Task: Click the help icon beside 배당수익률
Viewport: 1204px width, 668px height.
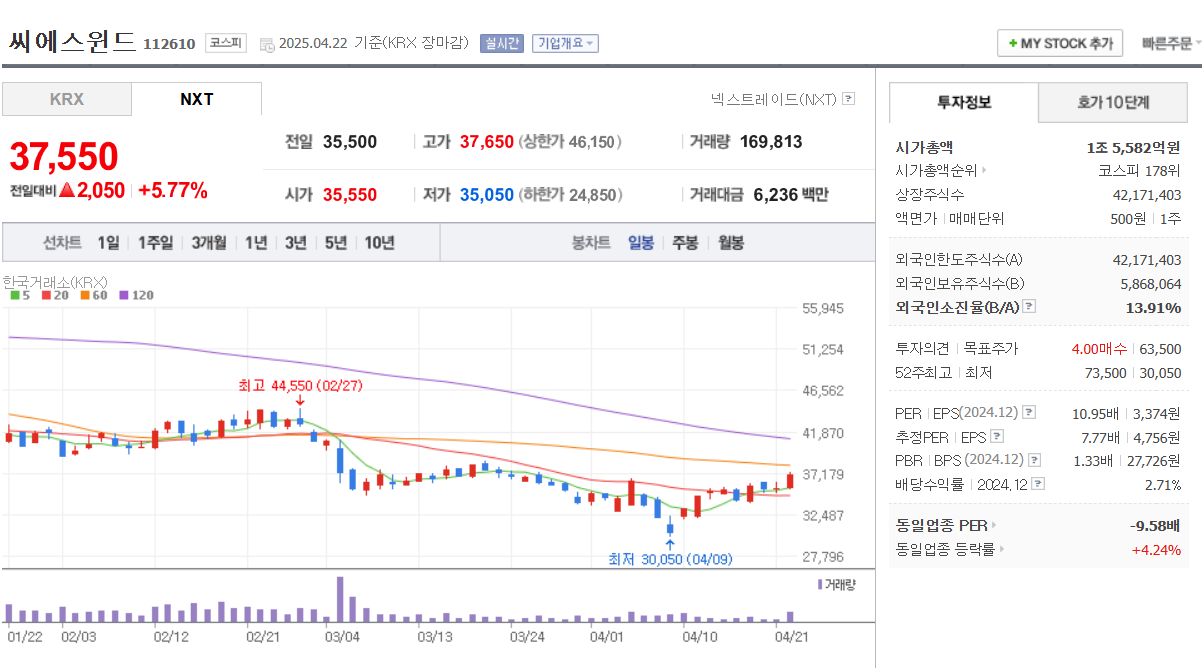Action: tap(1037, 483)
